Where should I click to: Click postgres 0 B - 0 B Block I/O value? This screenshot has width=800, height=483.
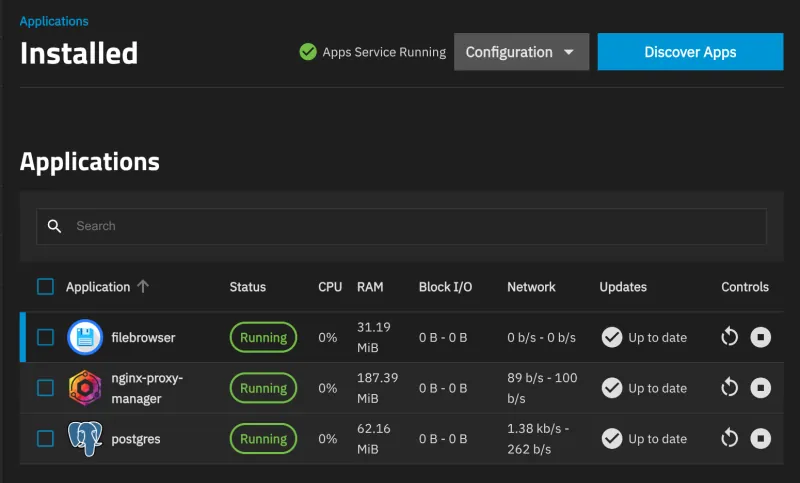coord(443,439)
